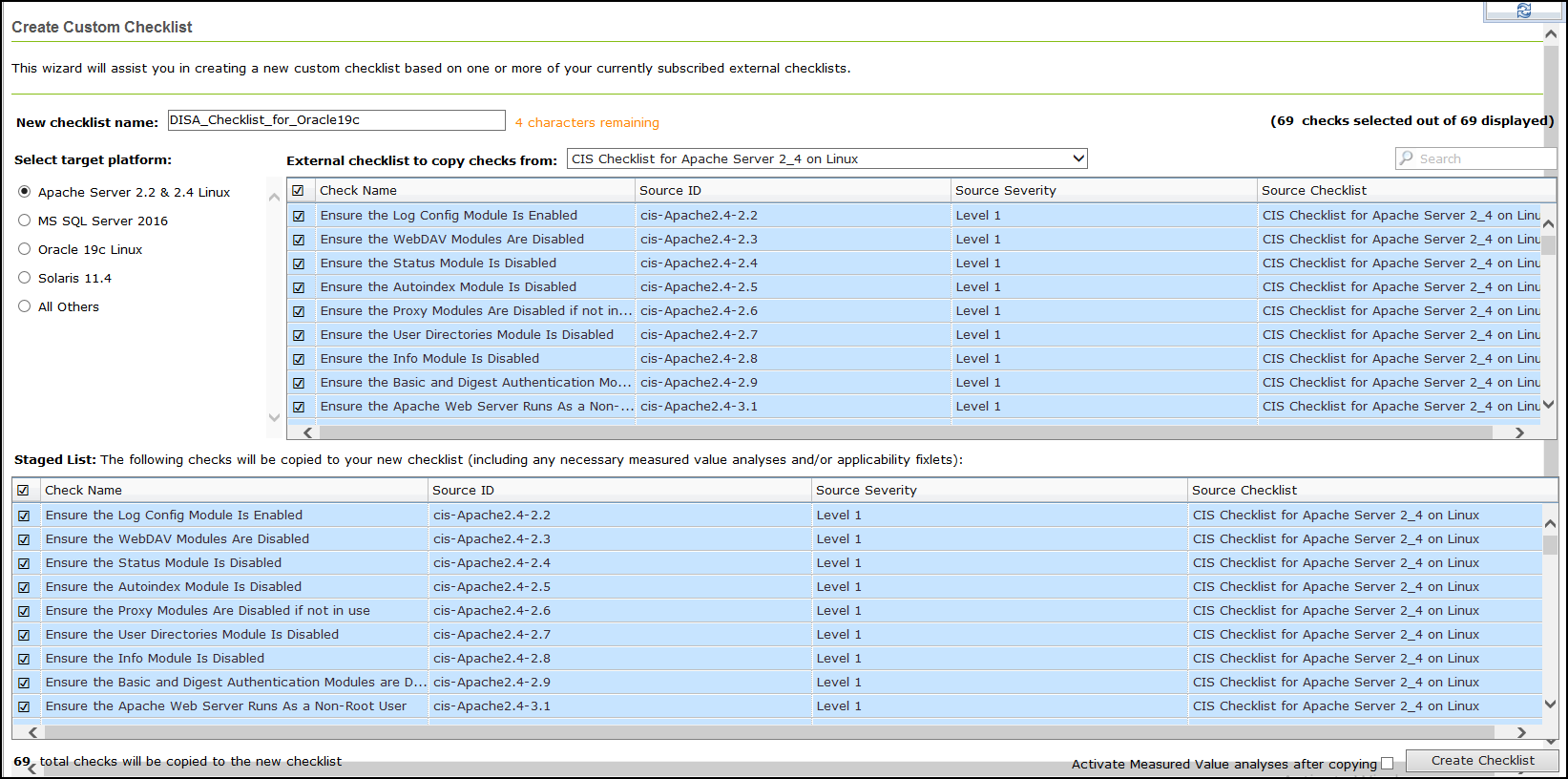The height and width of the screenshot is (779, 1568).
Task: Sort external checks by the Source ID column
Action: tap(793, 190)
